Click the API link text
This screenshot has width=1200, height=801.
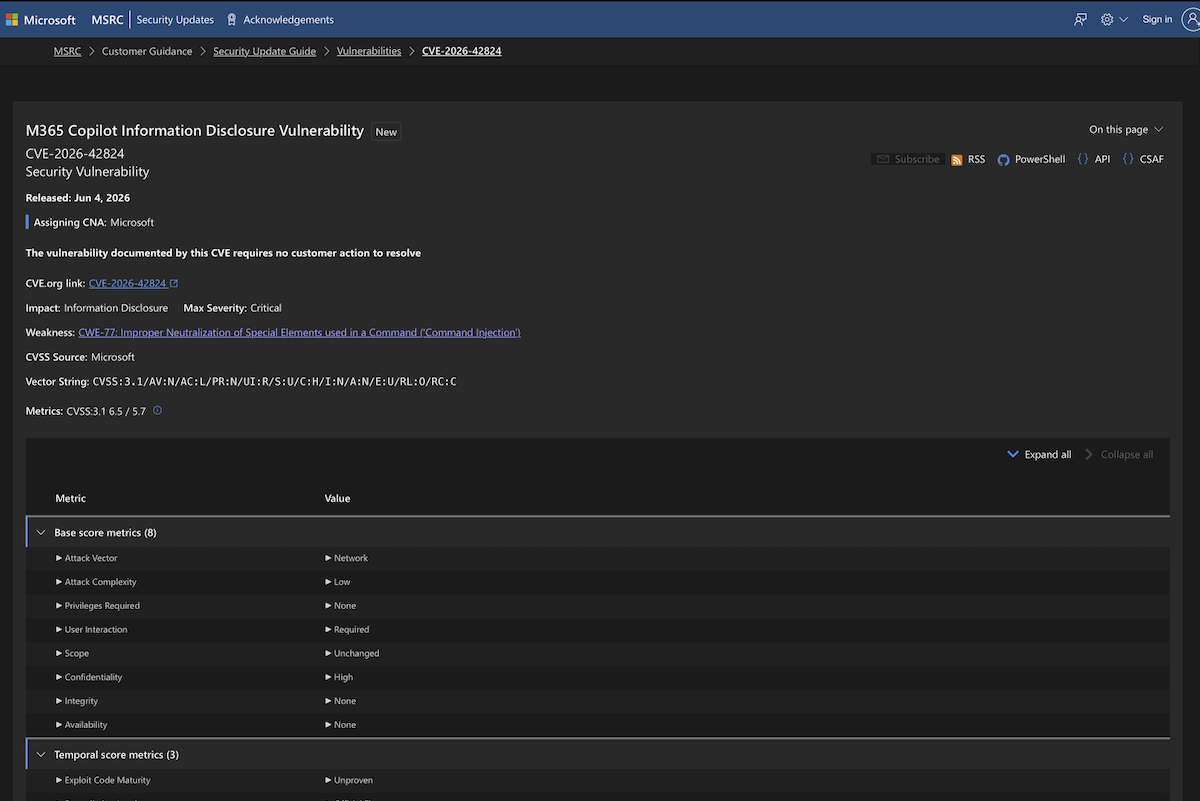1102,159
